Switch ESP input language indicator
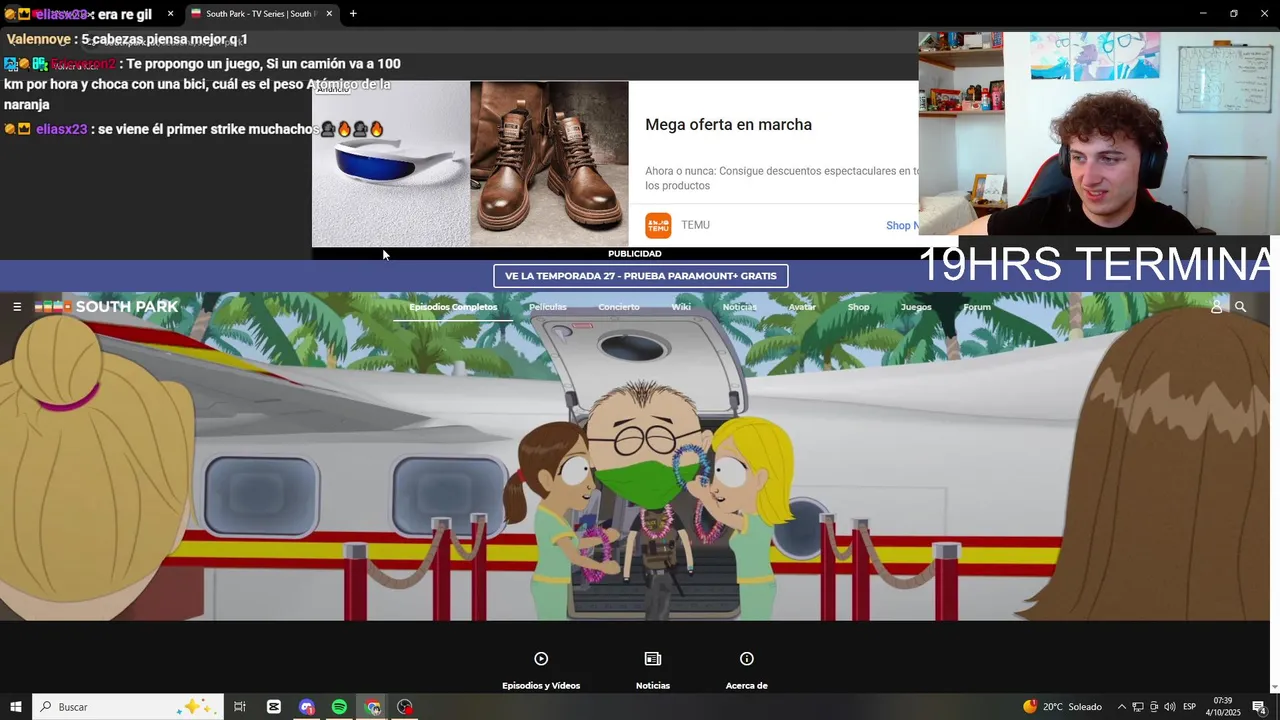This screenshot has width=1280, height=720. click(1189, 707)
